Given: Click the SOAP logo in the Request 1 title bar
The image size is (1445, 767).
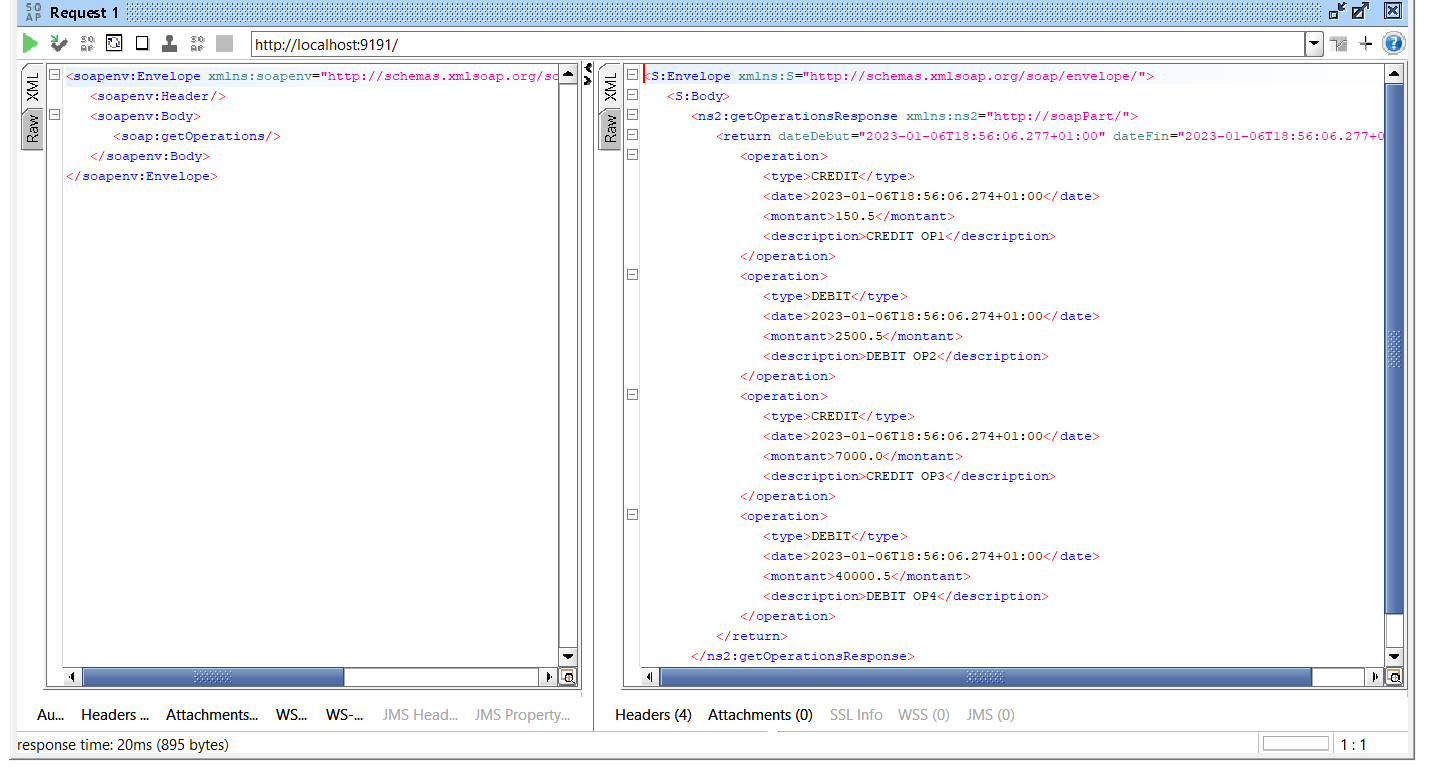Looking at the screenshot, I should (x=34, y=12).
